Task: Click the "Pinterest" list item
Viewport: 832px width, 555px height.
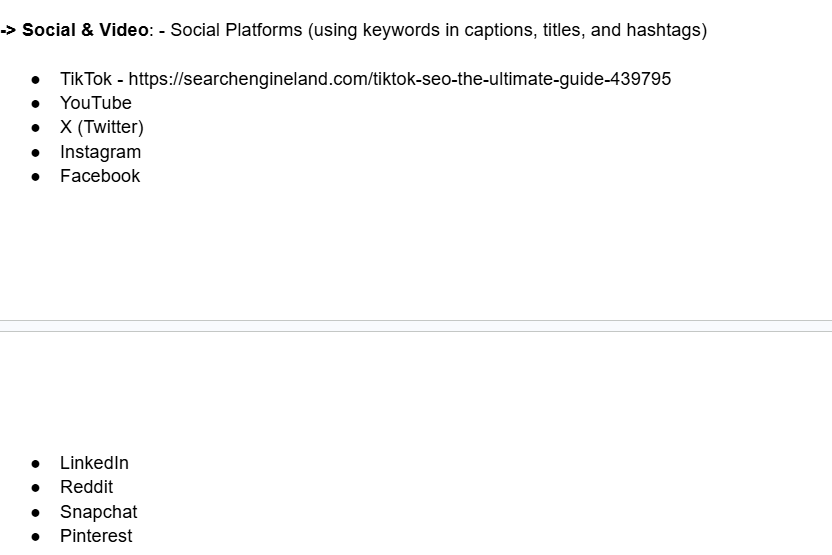Action: click(96, 536)
